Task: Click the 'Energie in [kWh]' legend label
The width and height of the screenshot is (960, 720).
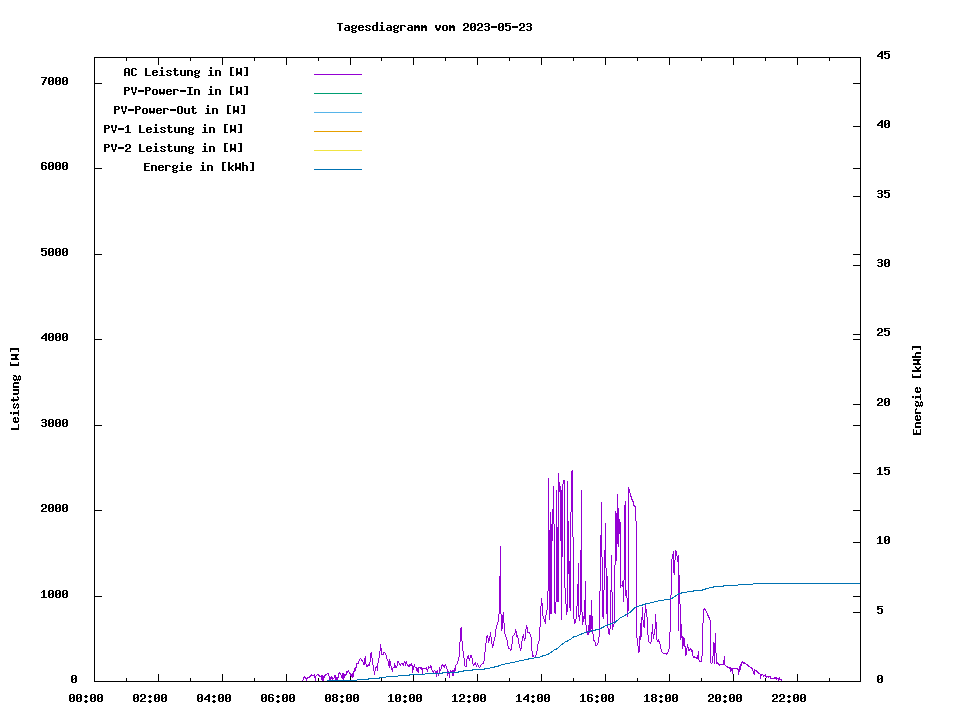Action: (199, 167)
